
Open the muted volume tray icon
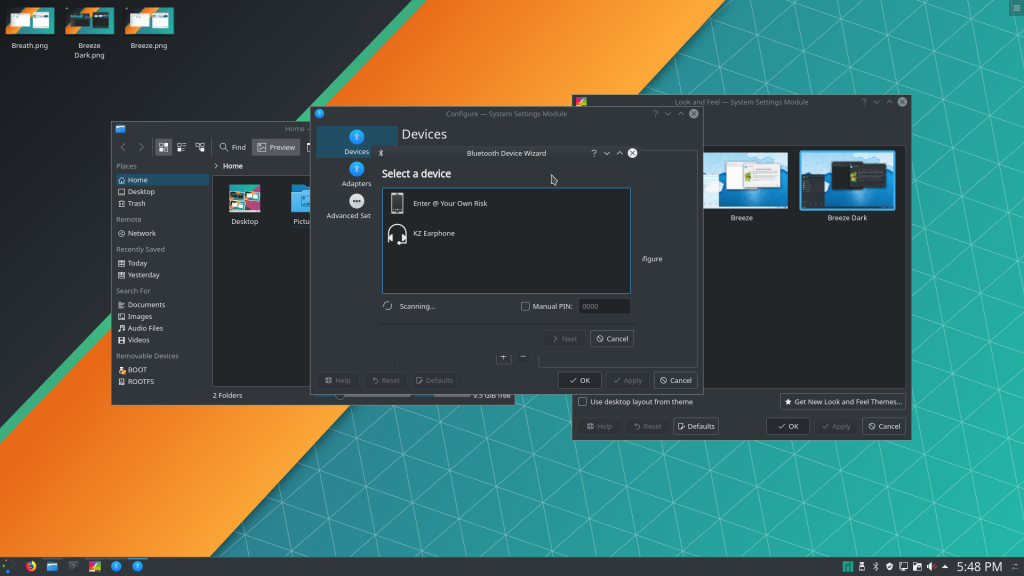point(931,566)
